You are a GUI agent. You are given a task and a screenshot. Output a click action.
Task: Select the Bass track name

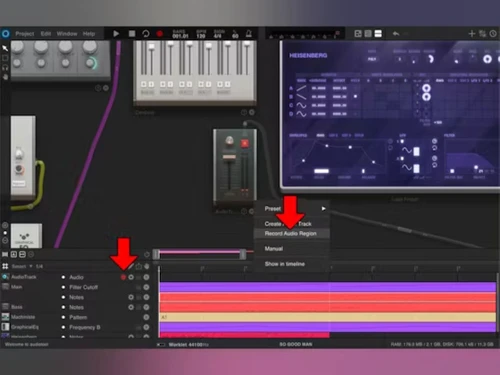click(x=17, y=307)
